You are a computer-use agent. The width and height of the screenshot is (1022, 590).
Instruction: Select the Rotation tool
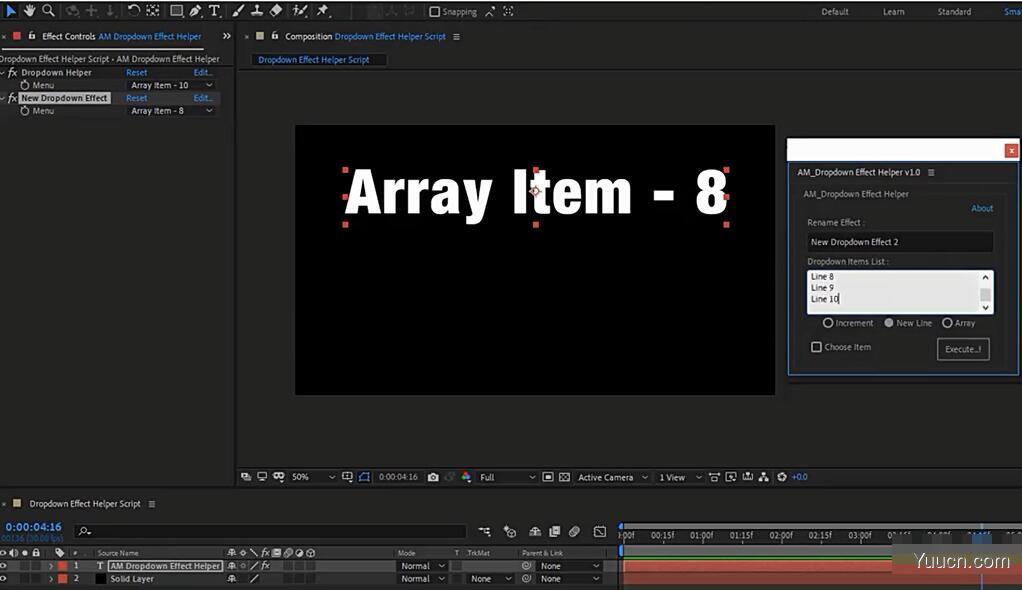(x=134, y=10)
